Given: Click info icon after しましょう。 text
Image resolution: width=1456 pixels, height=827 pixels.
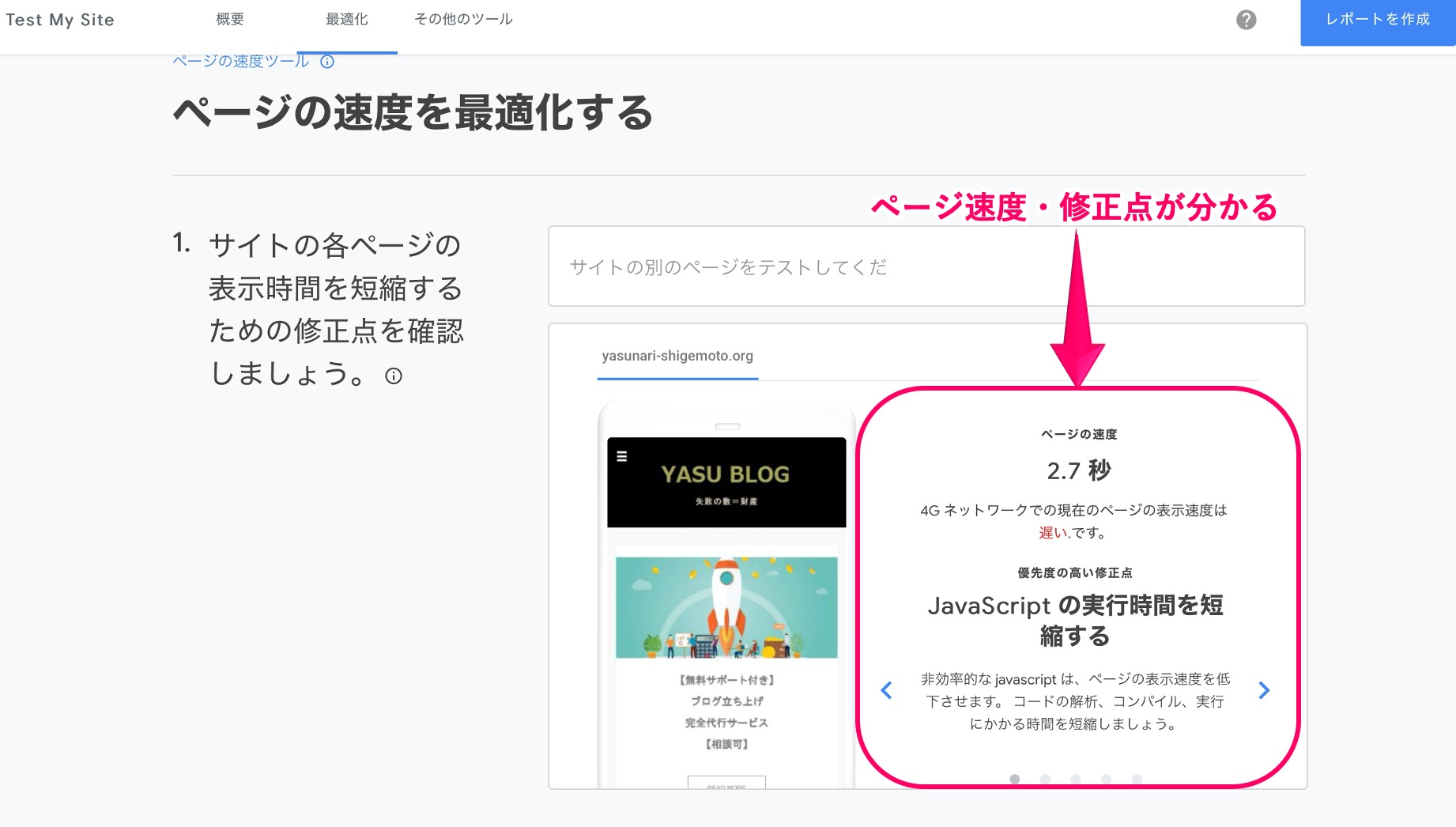Looking at the screenshot, I should pyautogui.click(x=394, y=376).
